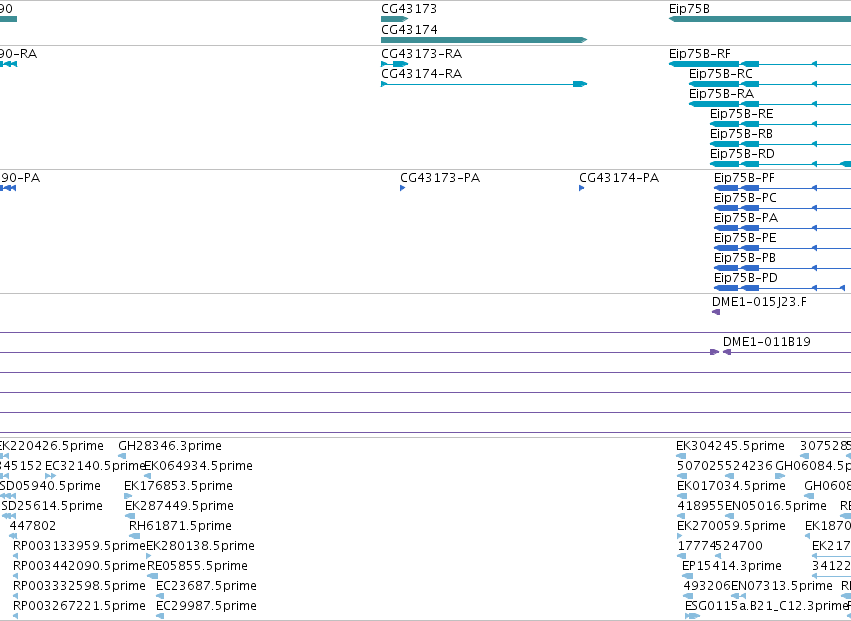Viewport: 851px width, 621px height.
Task: Select EST RP003133959.5prime
Action: point(79,546)
